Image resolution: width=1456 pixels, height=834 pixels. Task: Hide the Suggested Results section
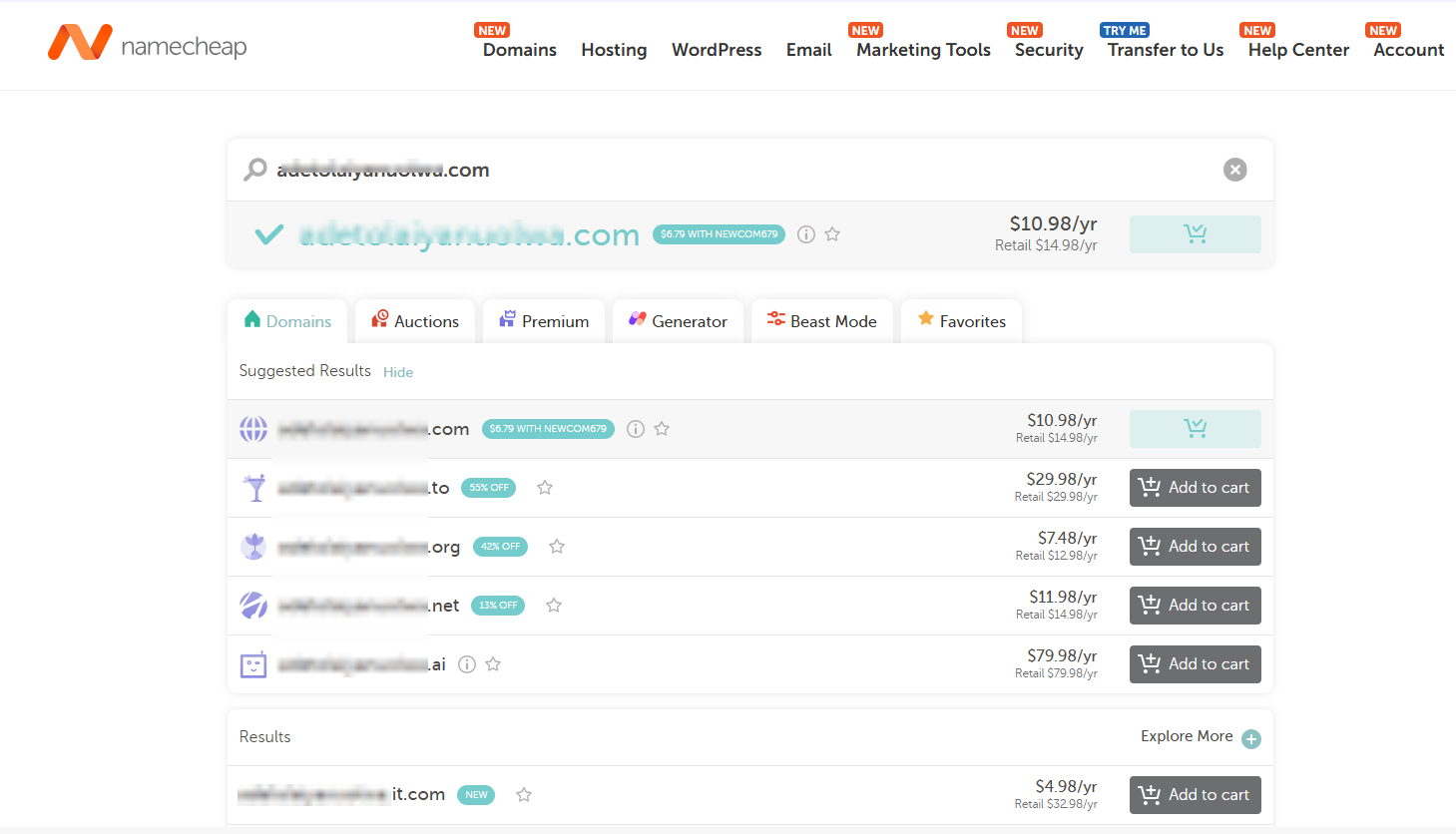(x=397, y=371)
